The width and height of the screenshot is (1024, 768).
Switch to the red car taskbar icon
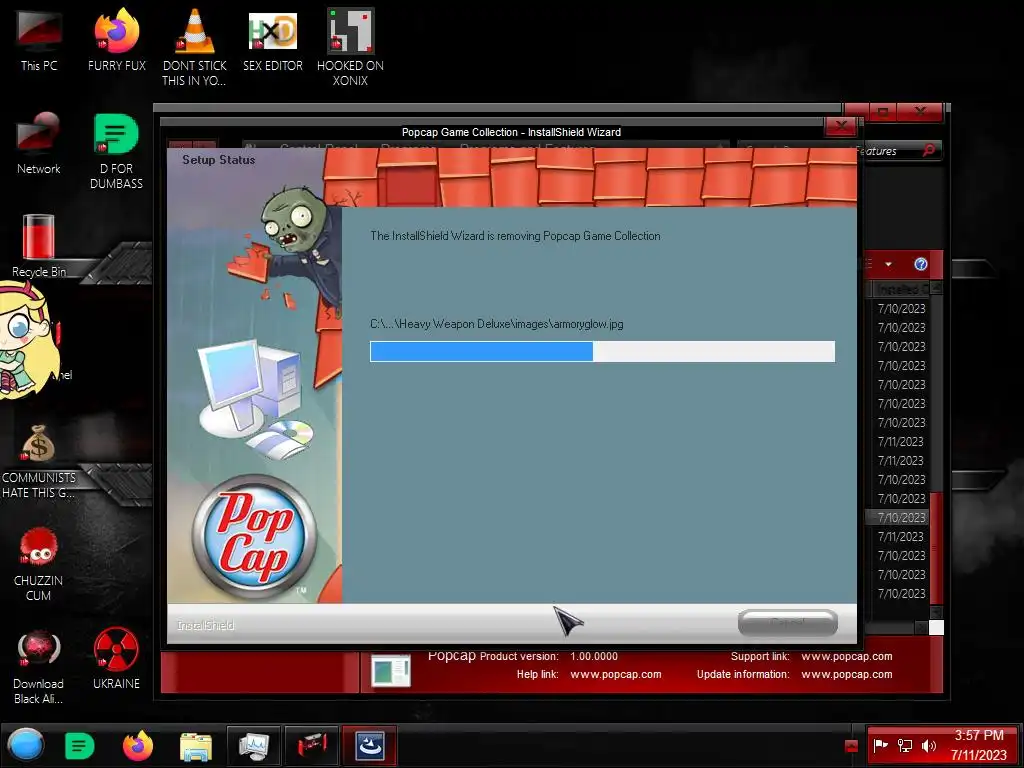(312, 746)
